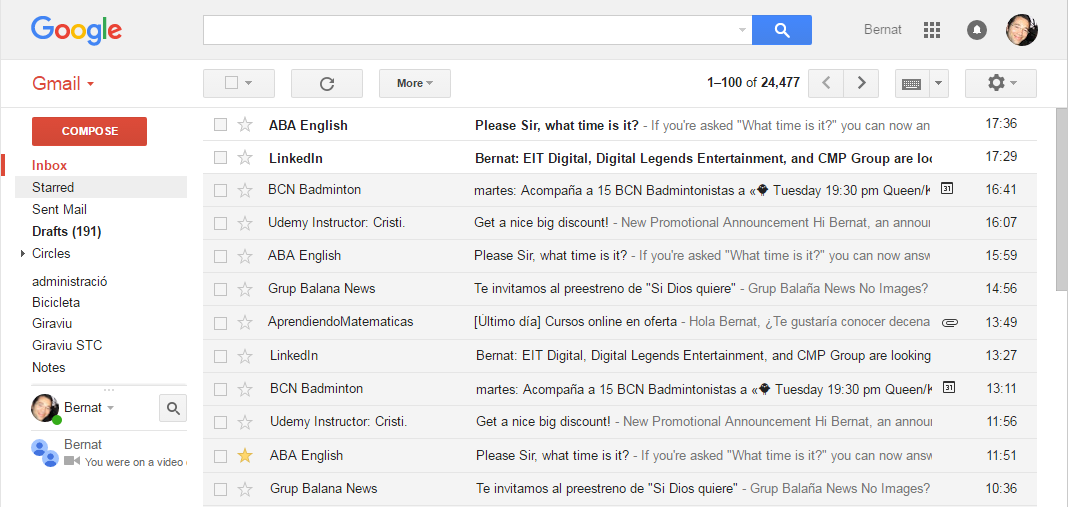Open Drafts (191) folder
This screenshot has height=507, width=1068.
tap(66, 231)
